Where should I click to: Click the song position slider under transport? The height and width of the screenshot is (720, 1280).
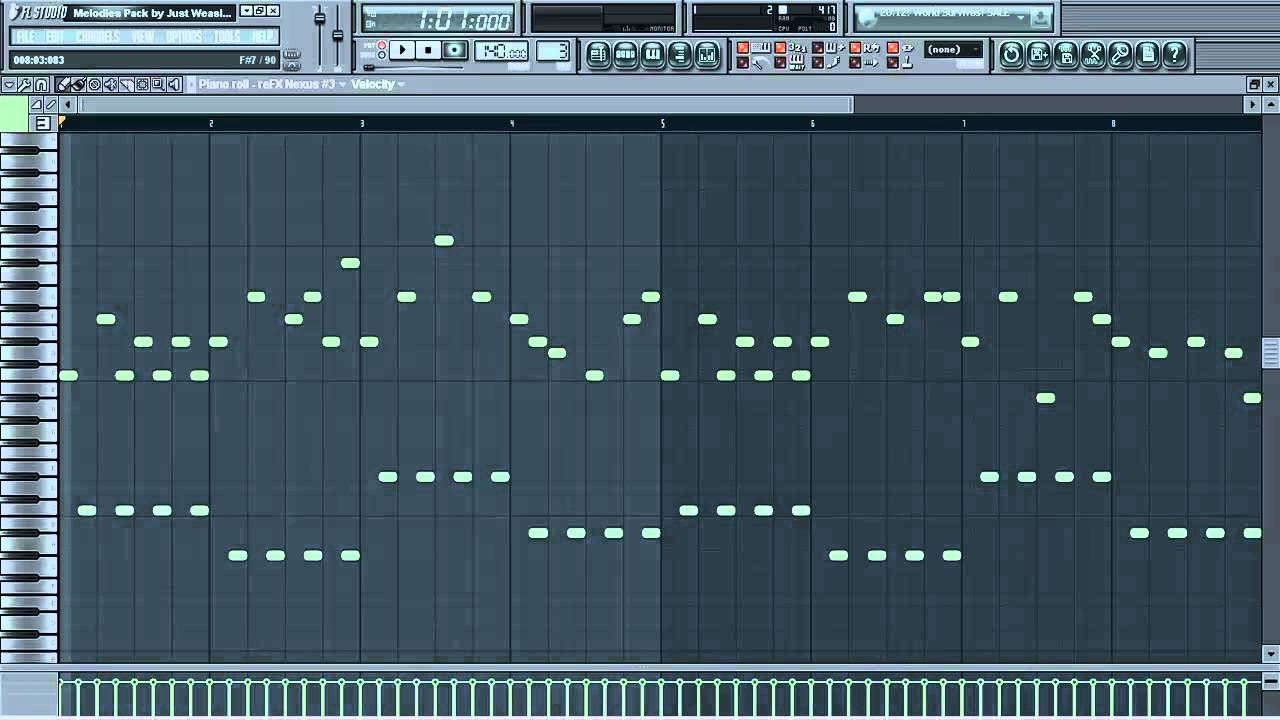click(x=414, y=68)
